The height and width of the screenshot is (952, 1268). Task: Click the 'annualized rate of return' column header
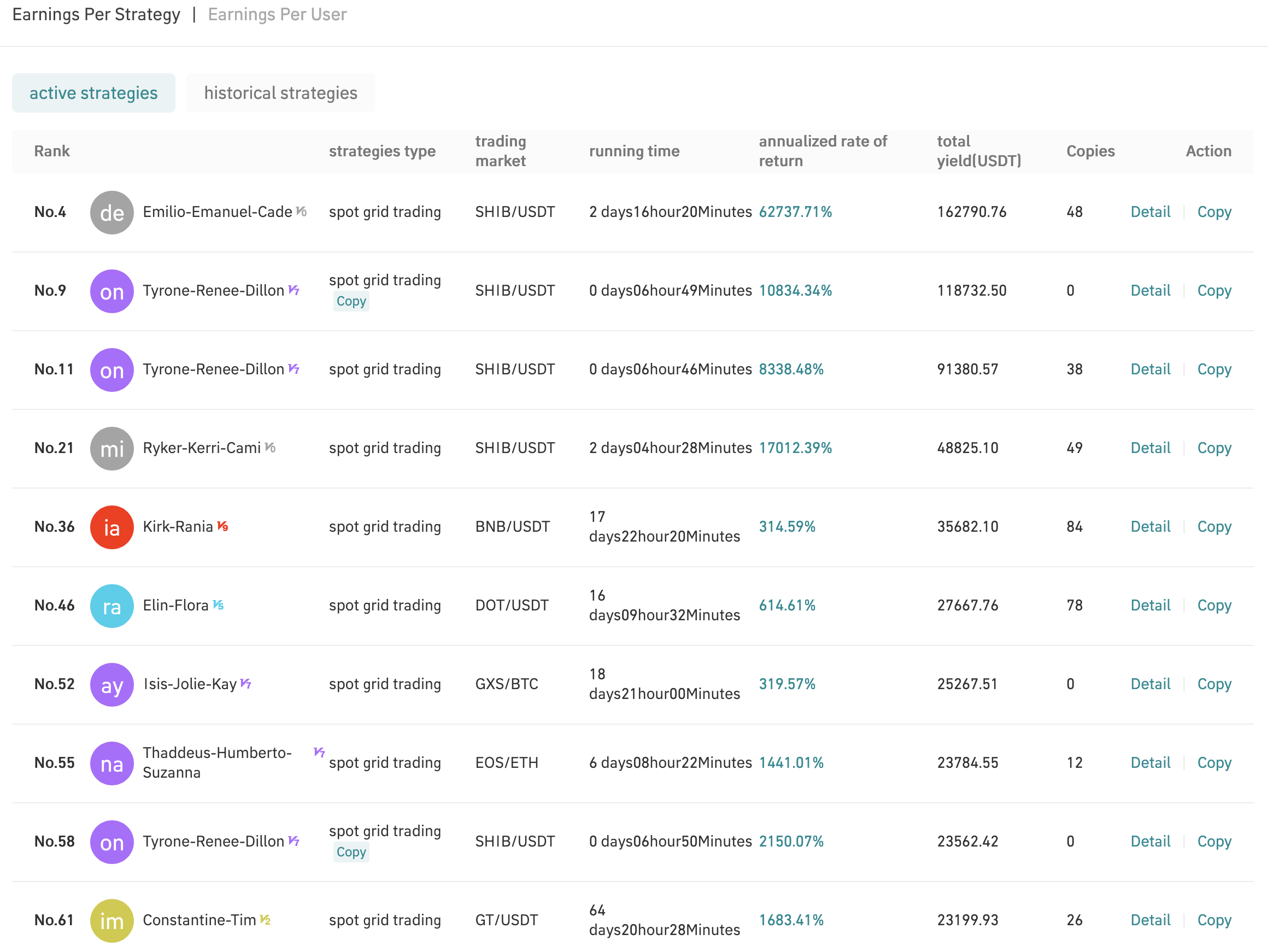pyautogui.click(x=823, y=151)
